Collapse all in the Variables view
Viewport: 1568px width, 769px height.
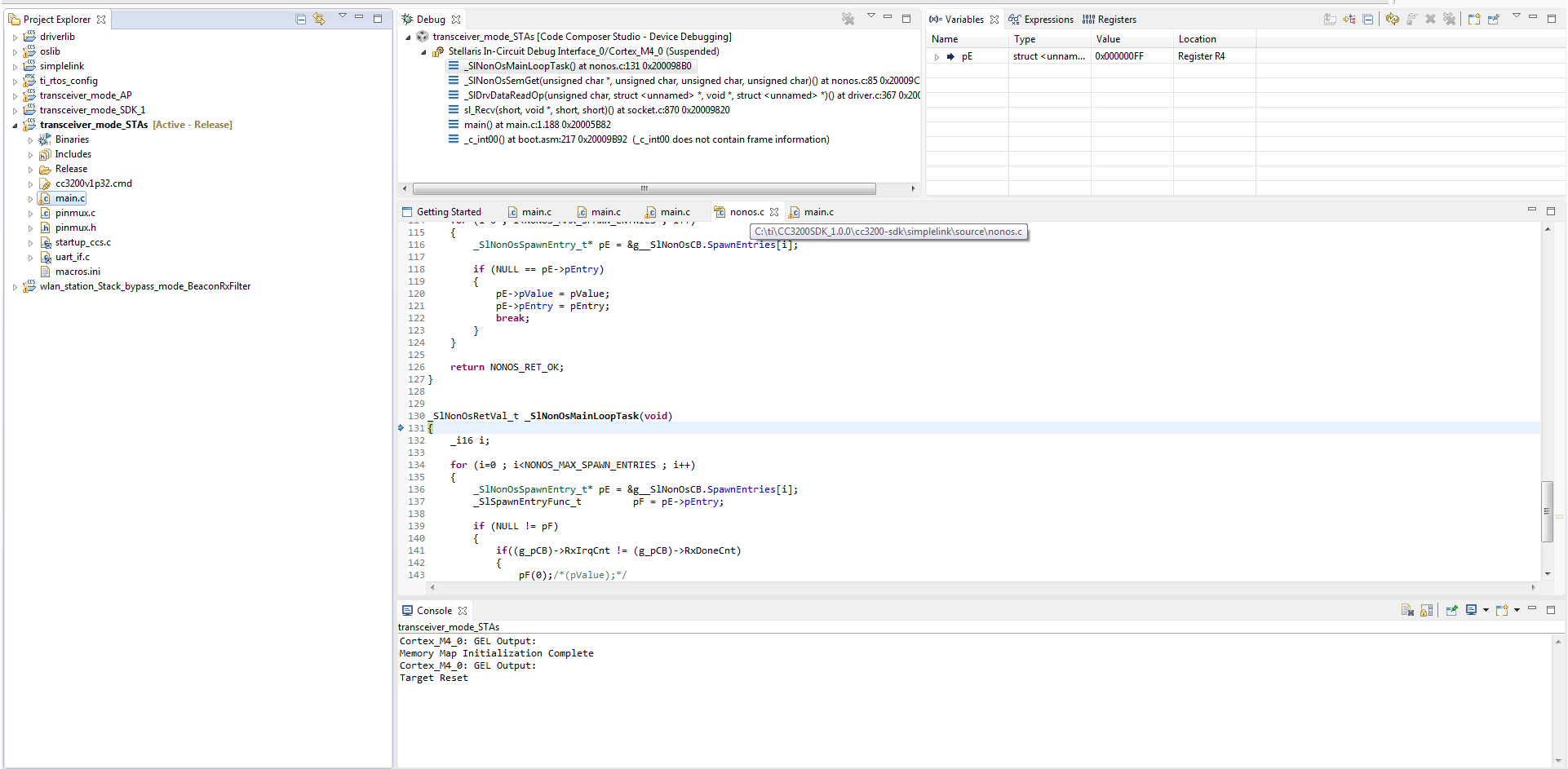[x=1368, y=19]
